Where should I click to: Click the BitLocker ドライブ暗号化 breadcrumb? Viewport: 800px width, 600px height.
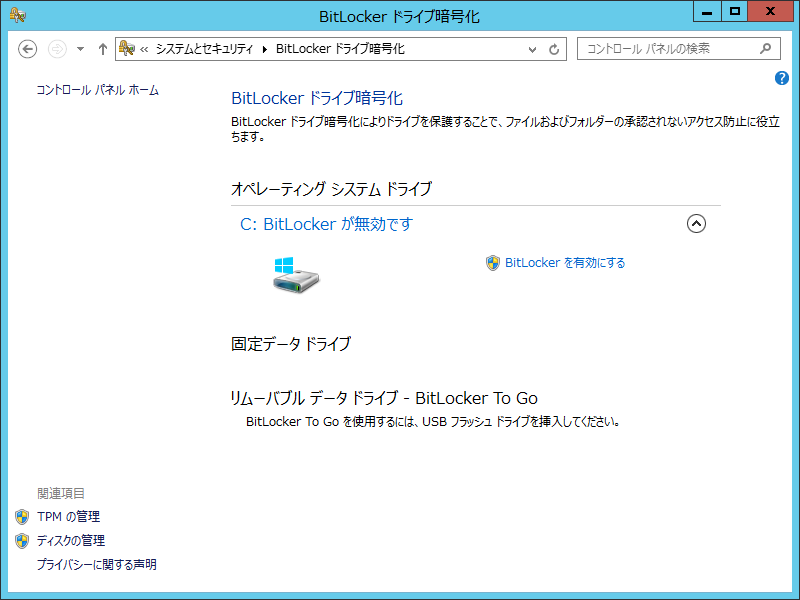click(340, 49)
